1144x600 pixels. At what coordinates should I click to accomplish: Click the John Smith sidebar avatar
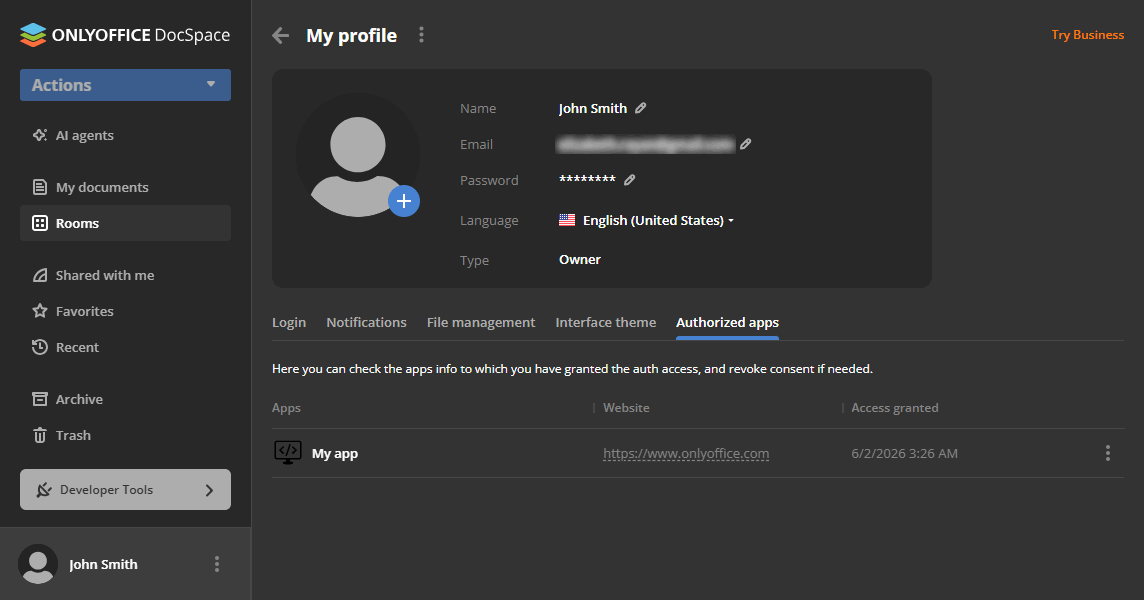(38, 564)
